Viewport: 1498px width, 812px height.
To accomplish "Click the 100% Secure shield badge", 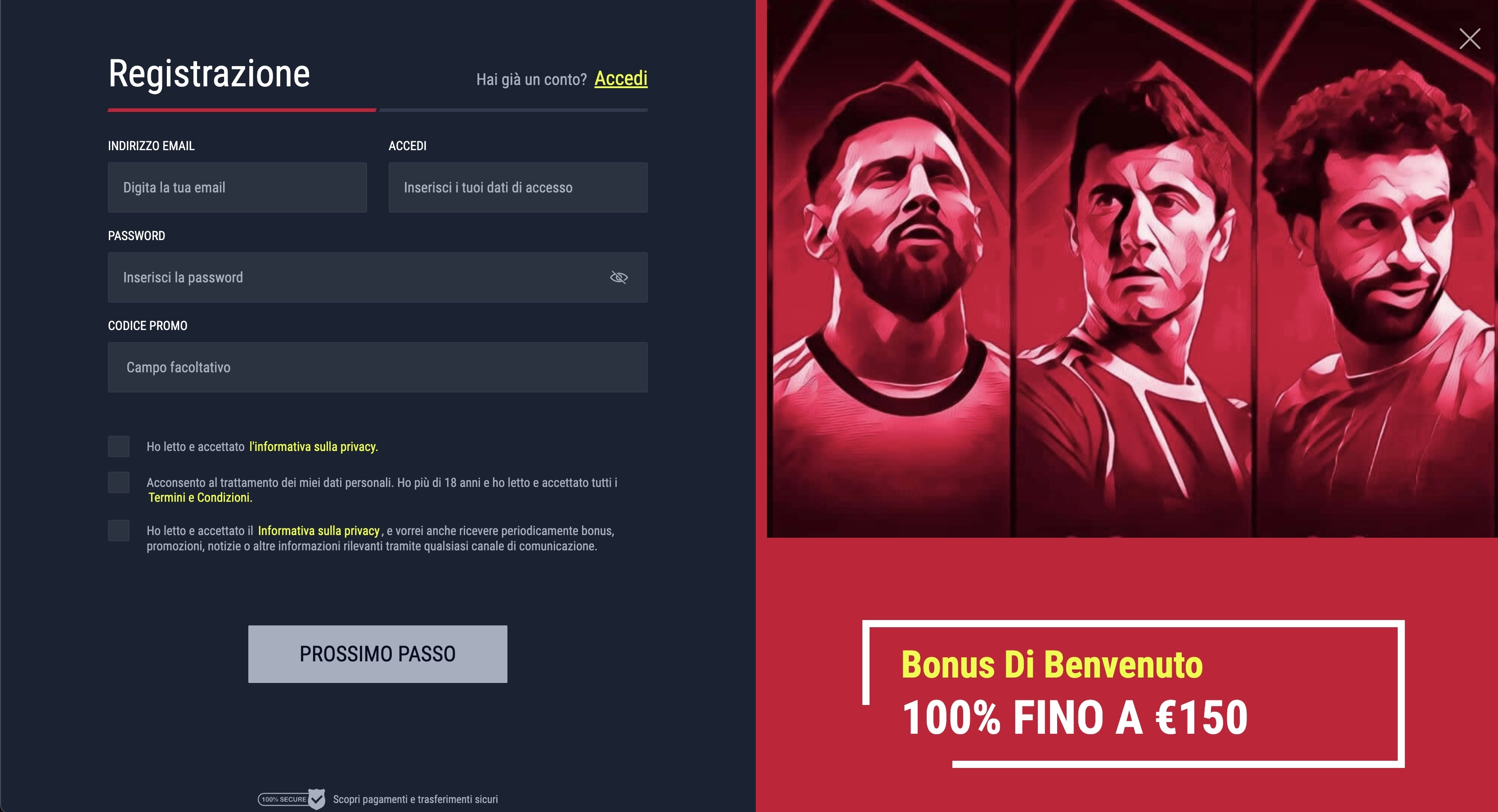I will 292,799.
